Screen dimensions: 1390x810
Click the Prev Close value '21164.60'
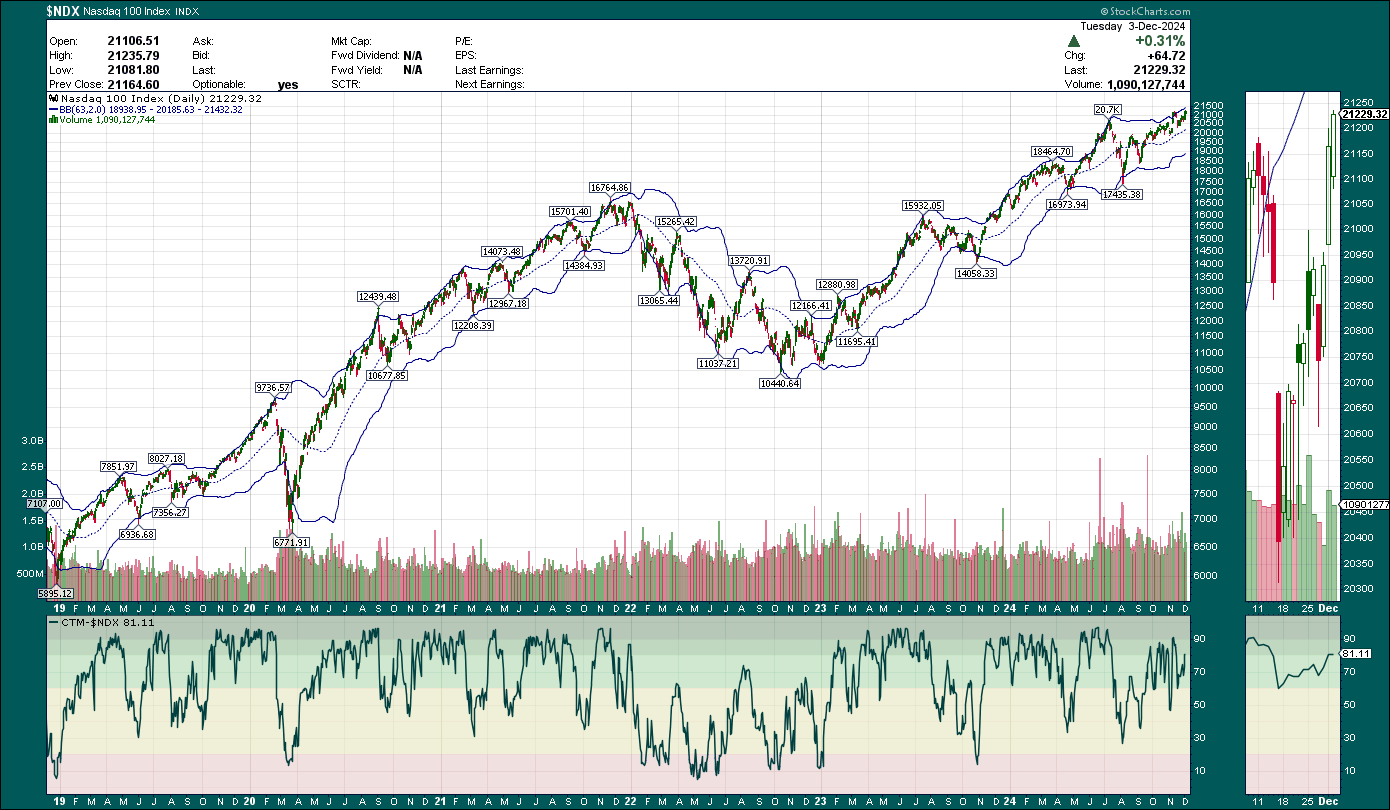133,85
